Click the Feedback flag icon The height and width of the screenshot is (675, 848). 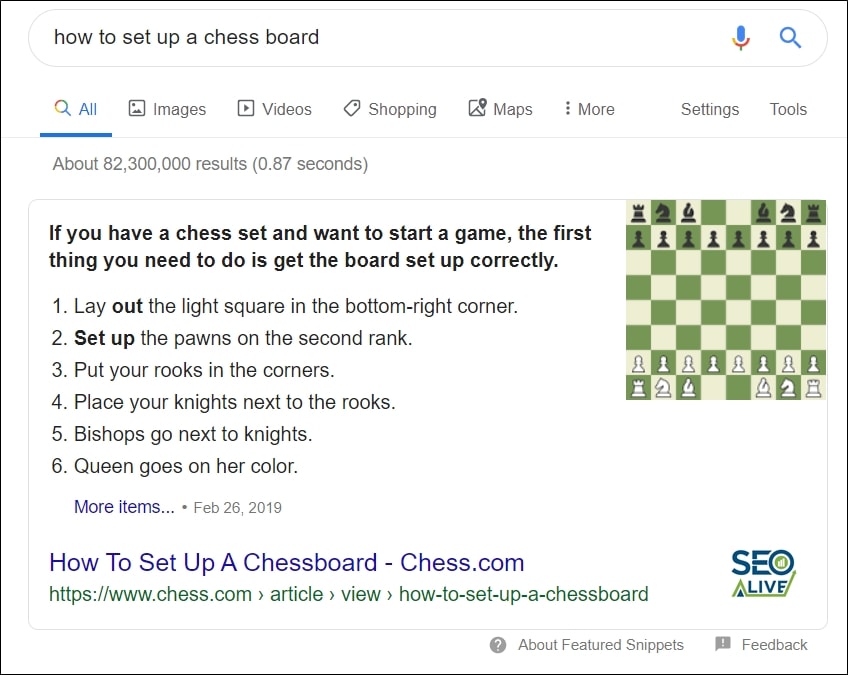coord(722,645)
